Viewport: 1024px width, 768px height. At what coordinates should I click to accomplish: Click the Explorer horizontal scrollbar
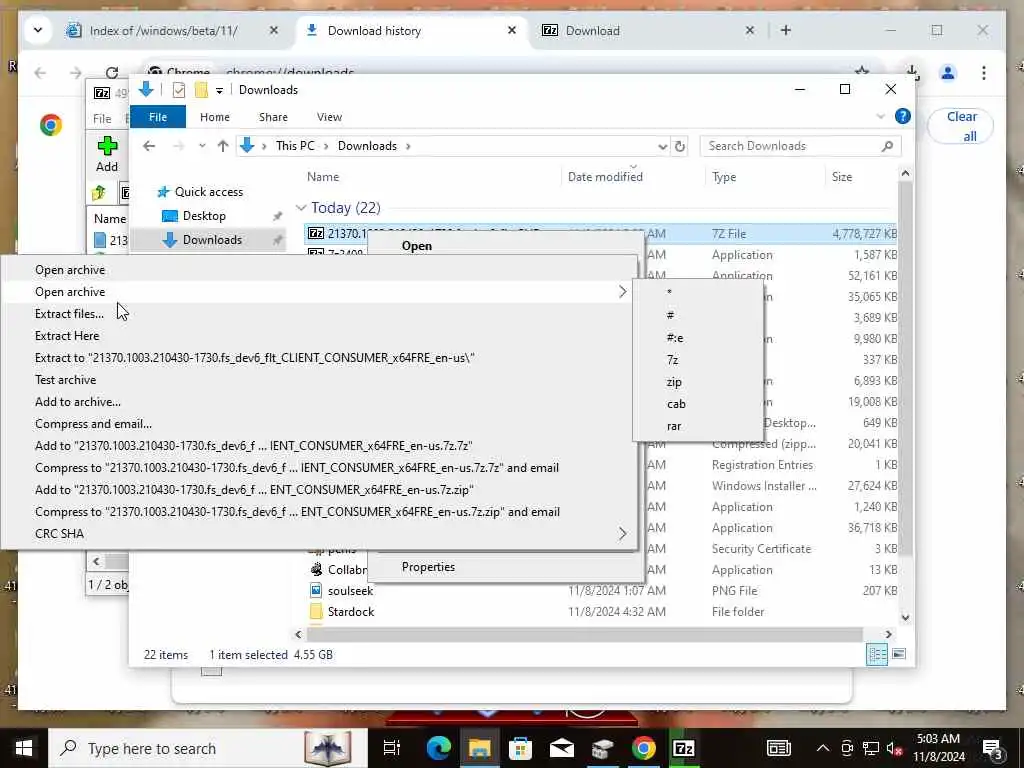point(584,634)
